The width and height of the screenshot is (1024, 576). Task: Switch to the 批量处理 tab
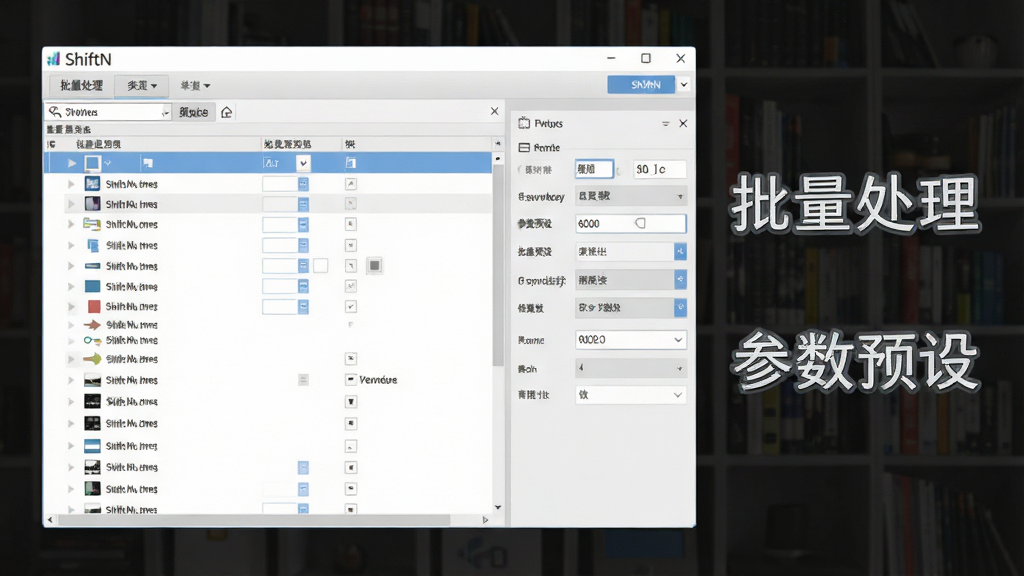pos(82,86)
